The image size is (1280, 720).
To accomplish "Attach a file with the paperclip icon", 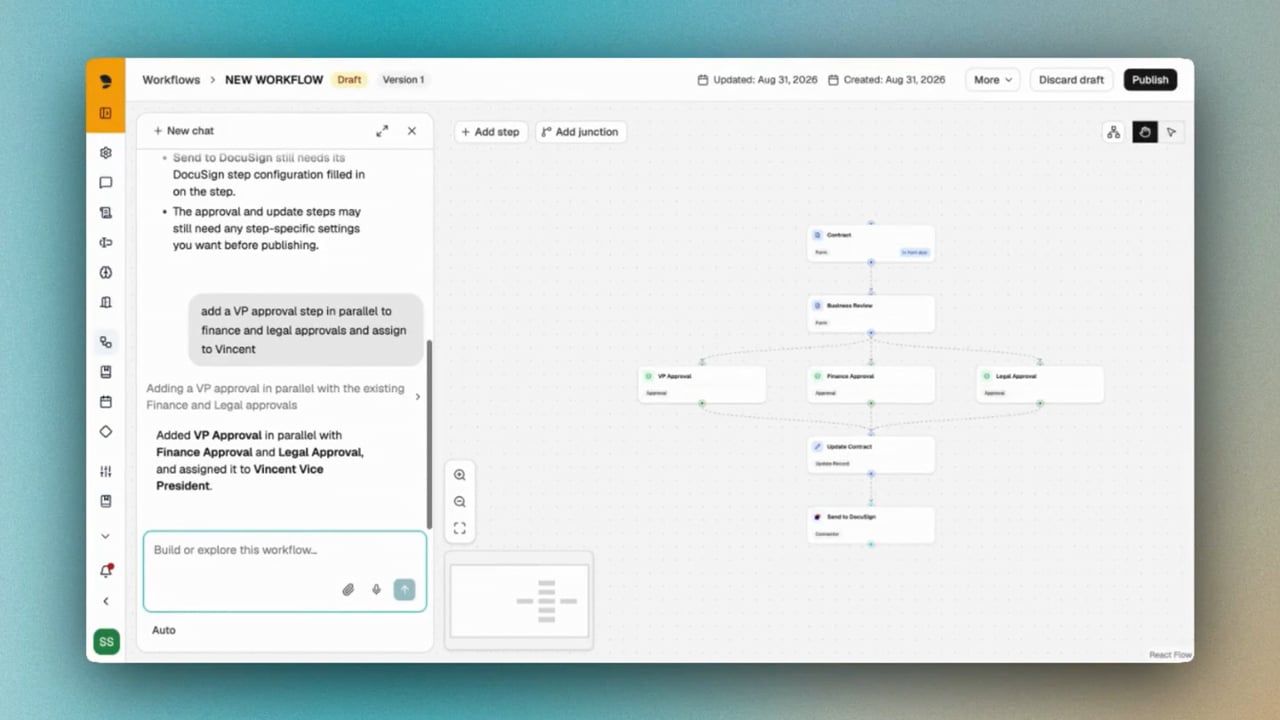I will (348, 590).
